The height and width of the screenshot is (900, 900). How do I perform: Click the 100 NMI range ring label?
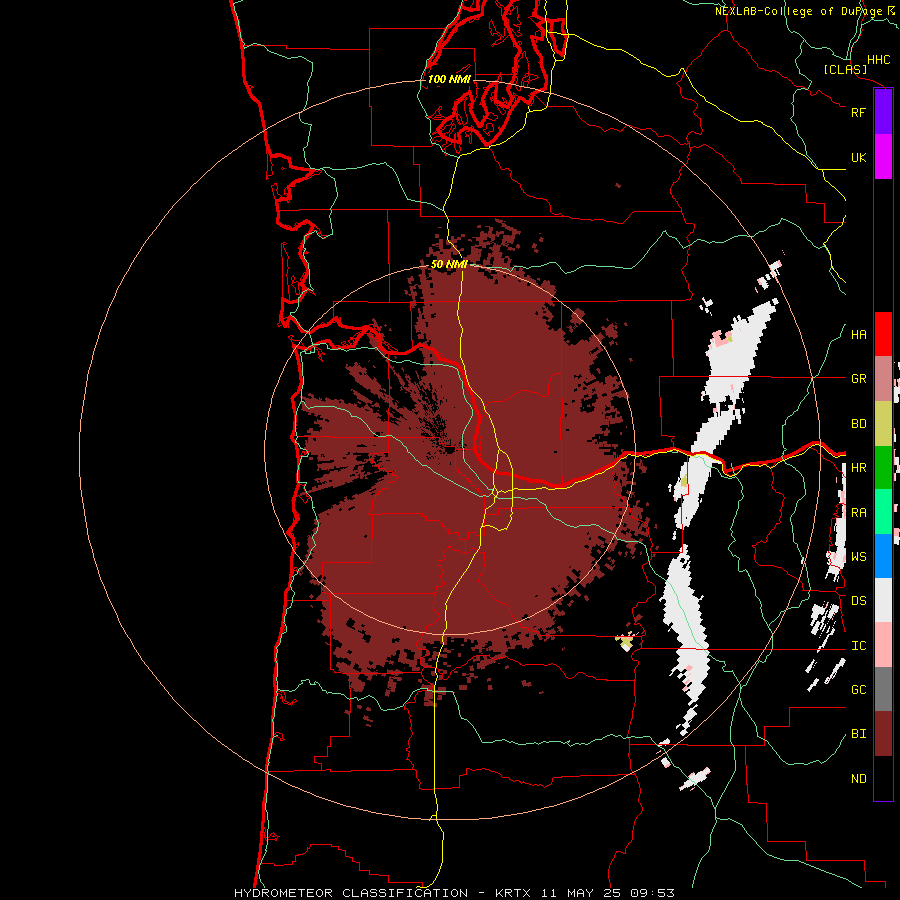point(449,79)
